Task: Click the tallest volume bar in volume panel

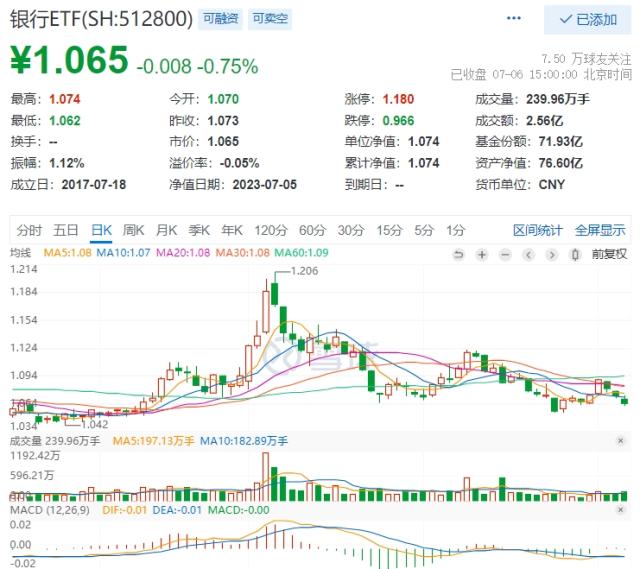Action: pos(265,477)
